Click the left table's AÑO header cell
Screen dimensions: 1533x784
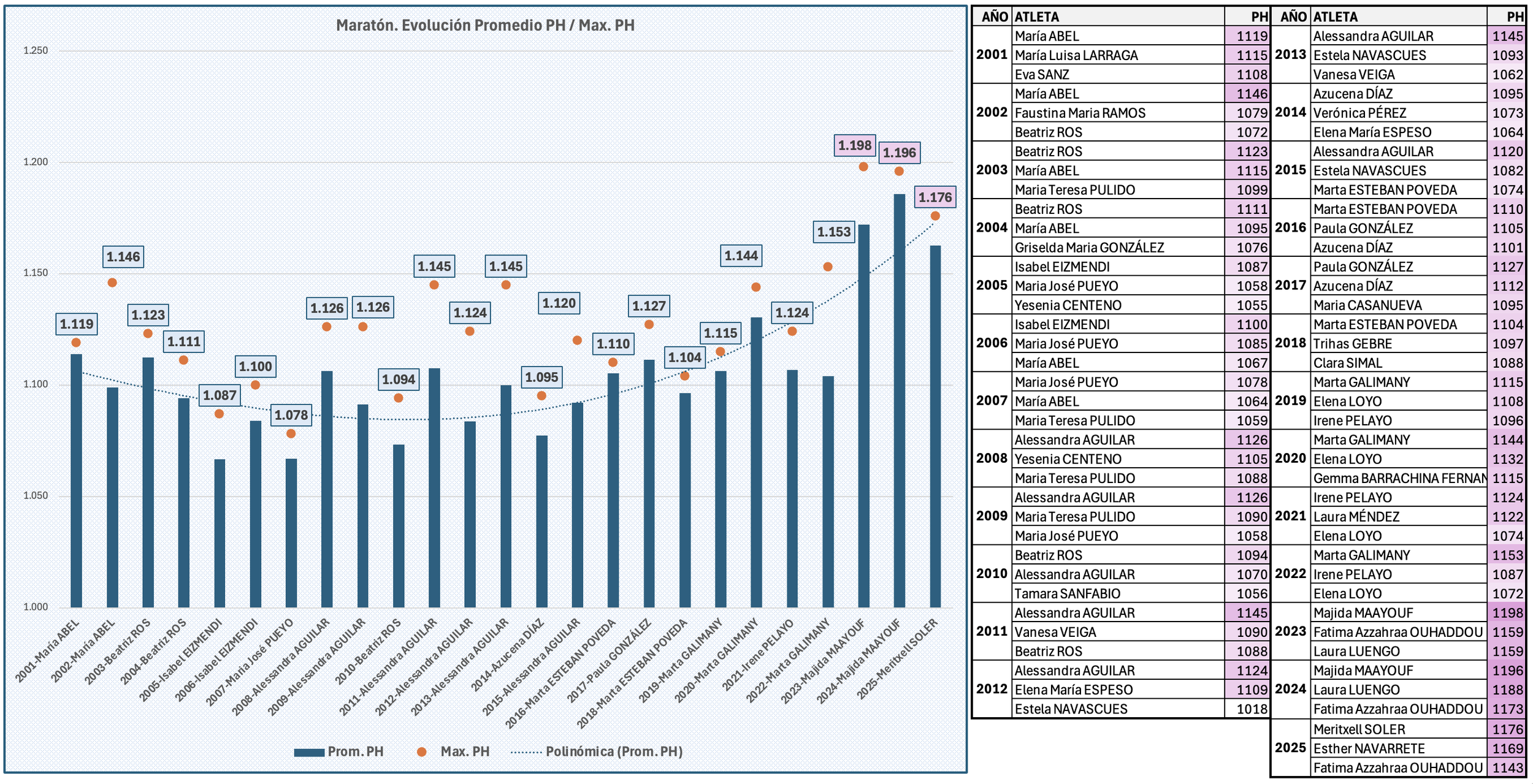(x=993, y=17)
